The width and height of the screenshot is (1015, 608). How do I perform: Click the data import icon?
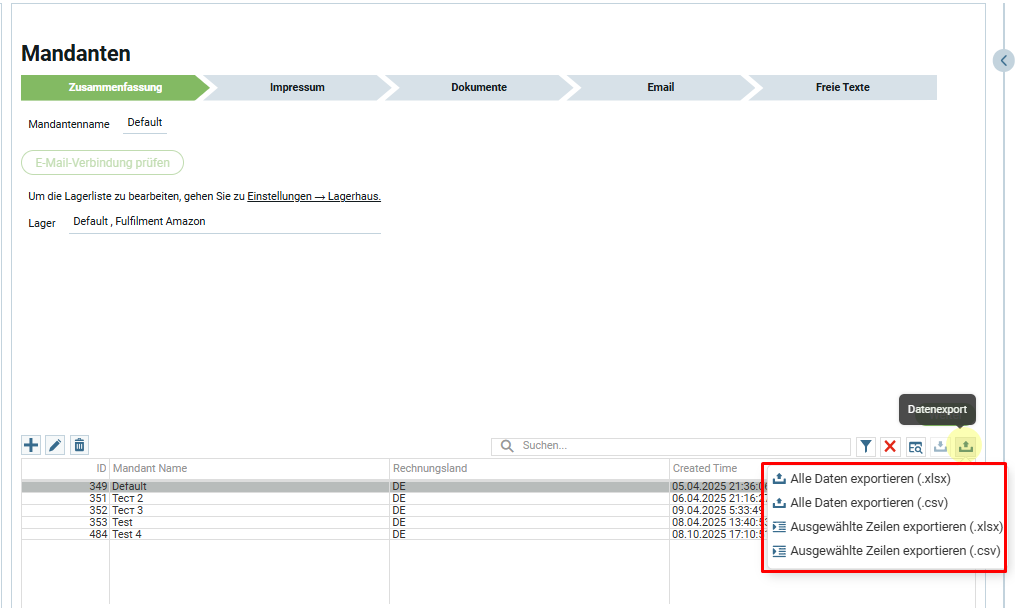click(x=940, y=446)
